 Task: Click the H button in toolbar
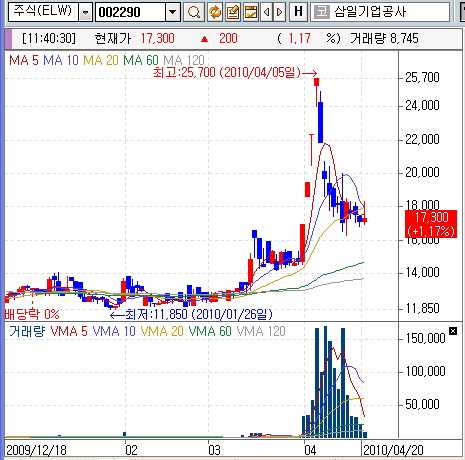pos(298,12)
